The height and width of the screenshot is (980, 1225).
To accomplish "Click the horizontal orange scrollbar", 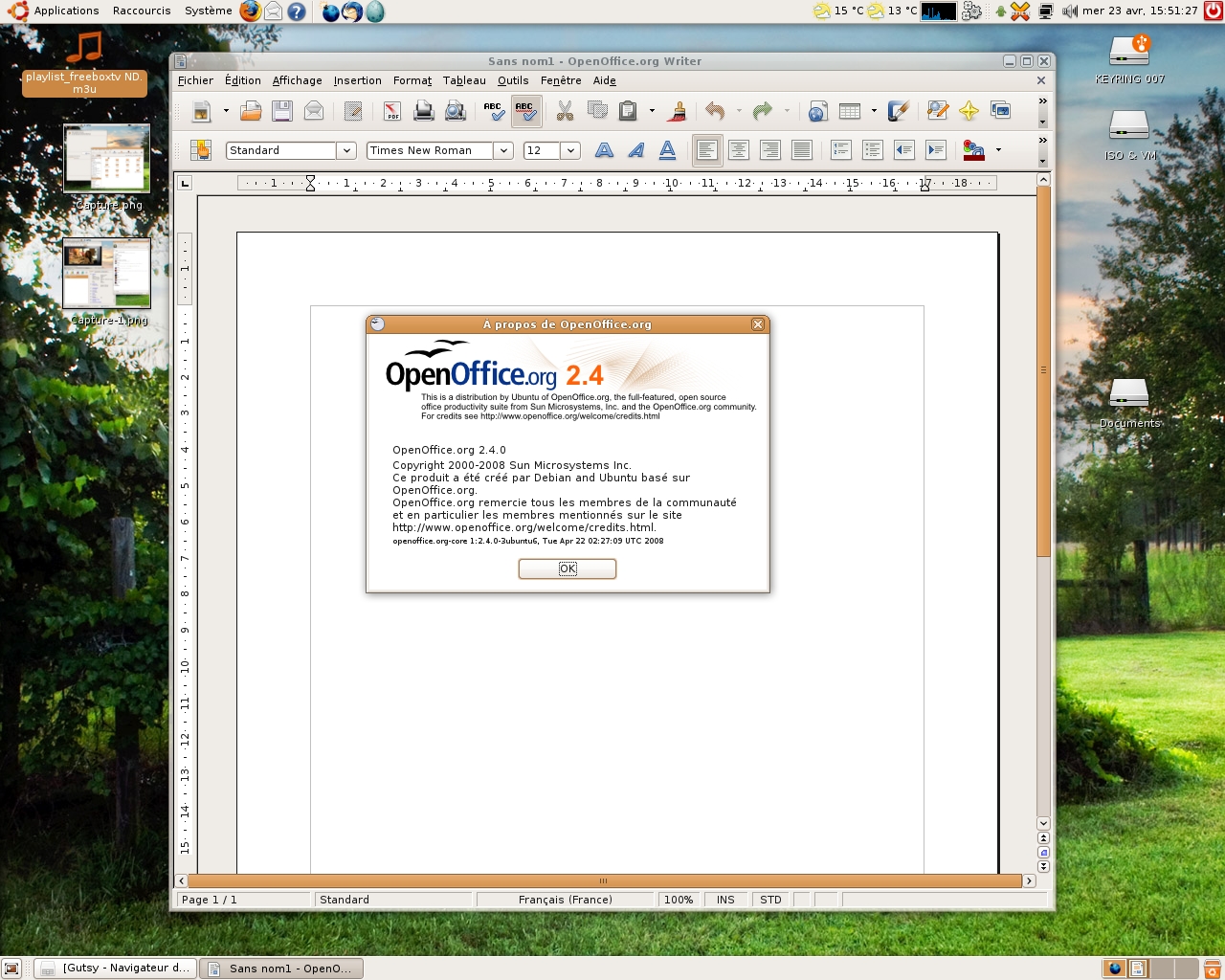I will click(603, 880).
